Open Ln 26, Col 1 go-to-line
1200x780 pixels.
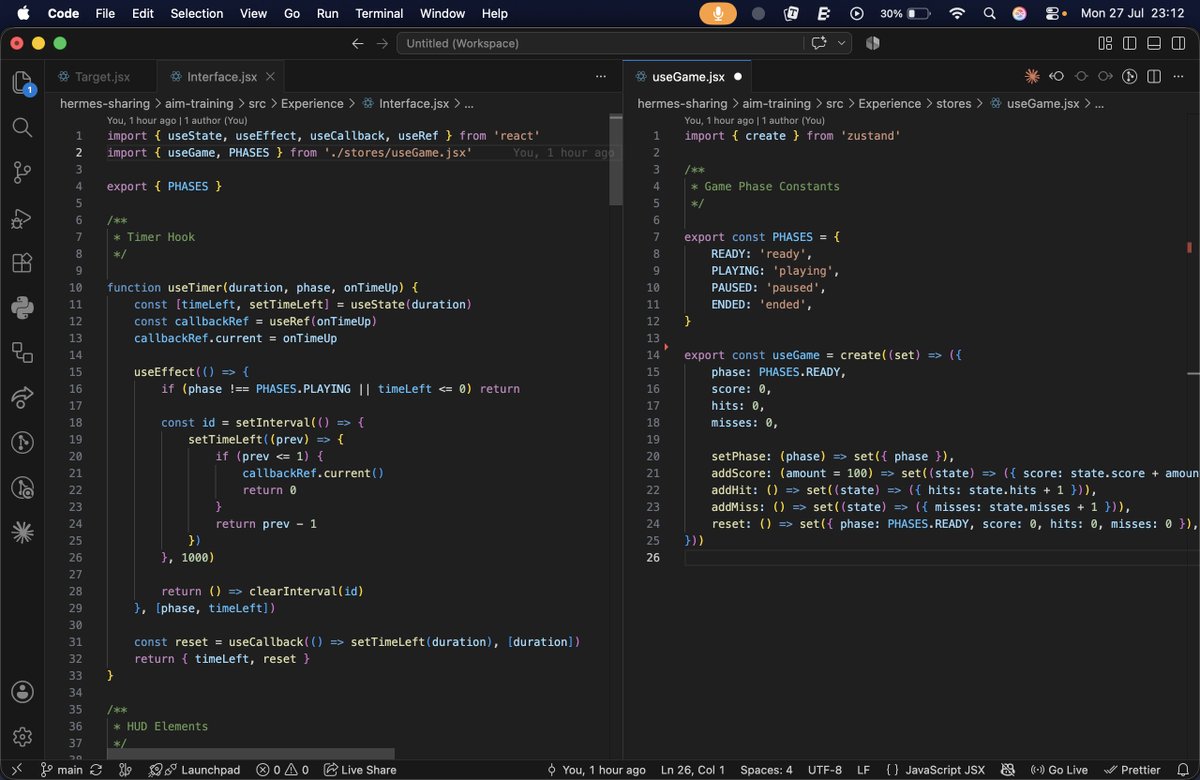(x=693, y=770)
